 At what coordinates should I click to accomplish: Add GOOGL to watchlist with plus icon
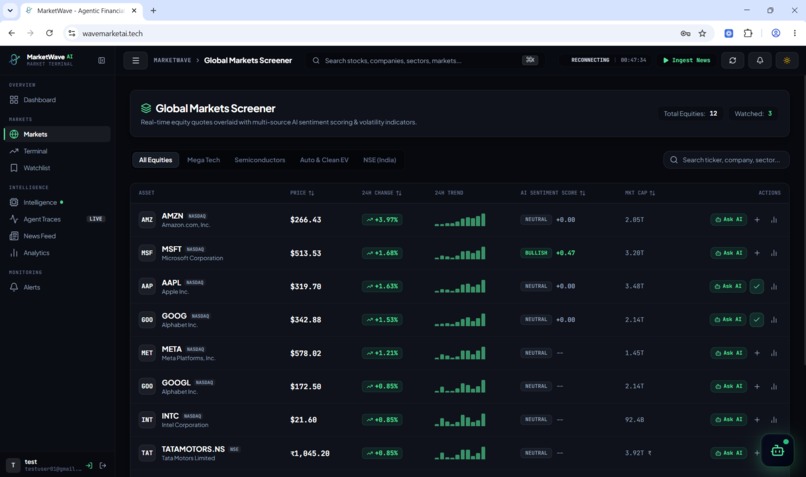tap(757, 386)
